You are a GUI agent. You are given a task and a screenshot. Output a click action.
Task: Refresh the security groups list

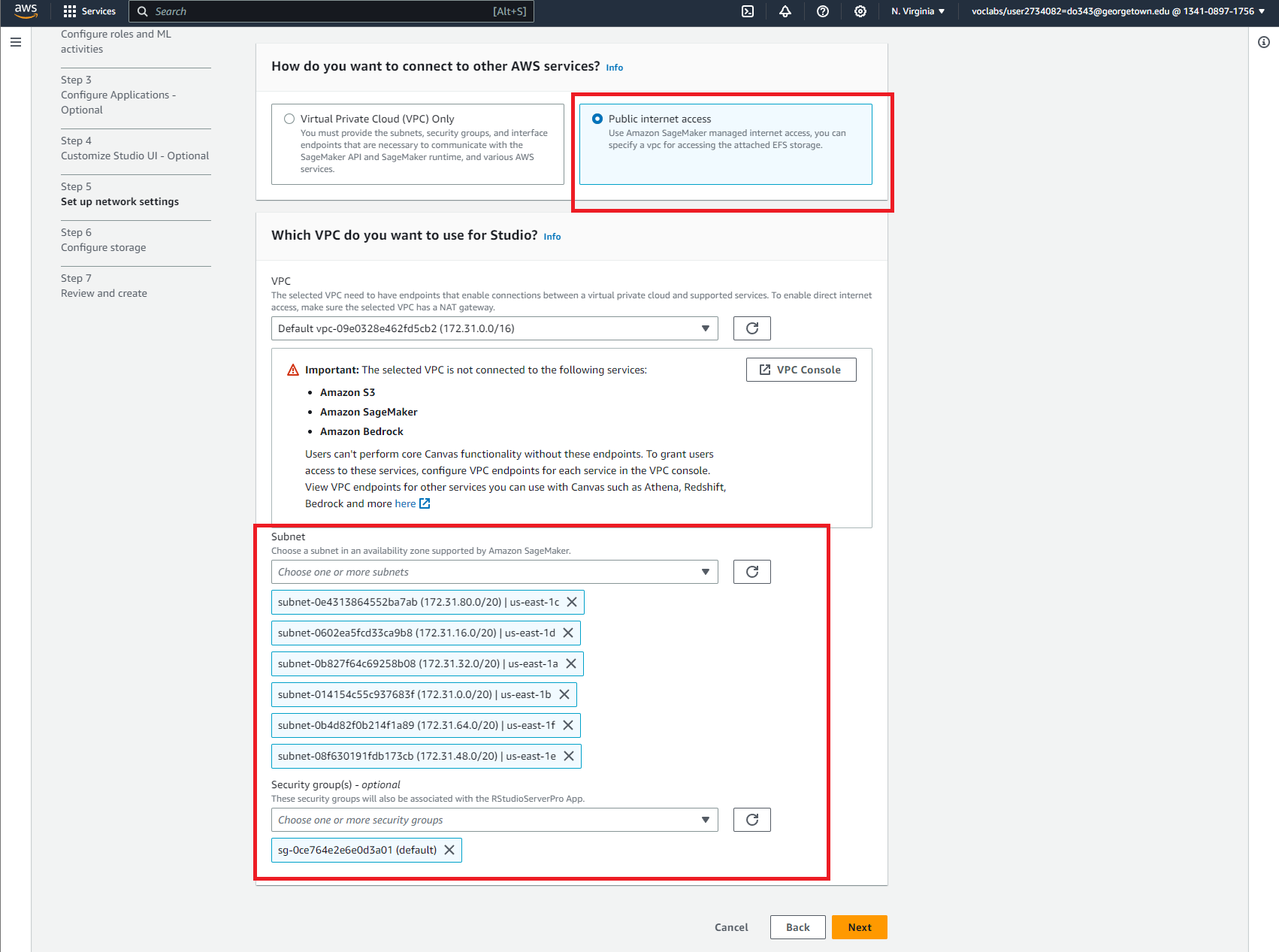pos(752,820)
